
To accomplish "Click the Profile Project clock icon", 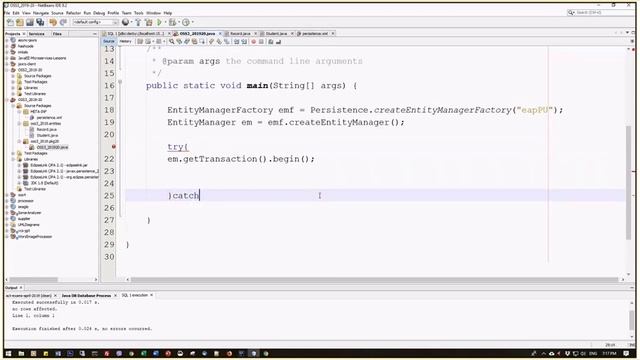I will pos(186,22).
